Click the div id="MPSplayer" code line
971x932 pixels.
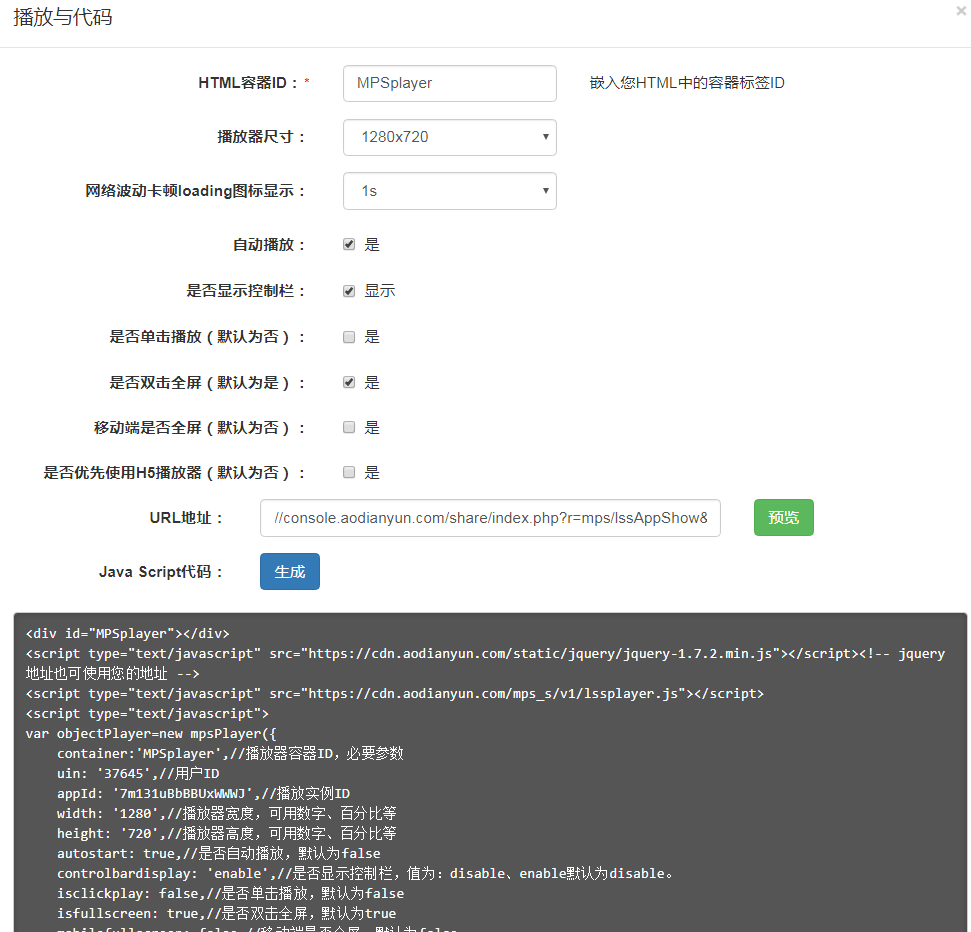click(x=128, y=634)
